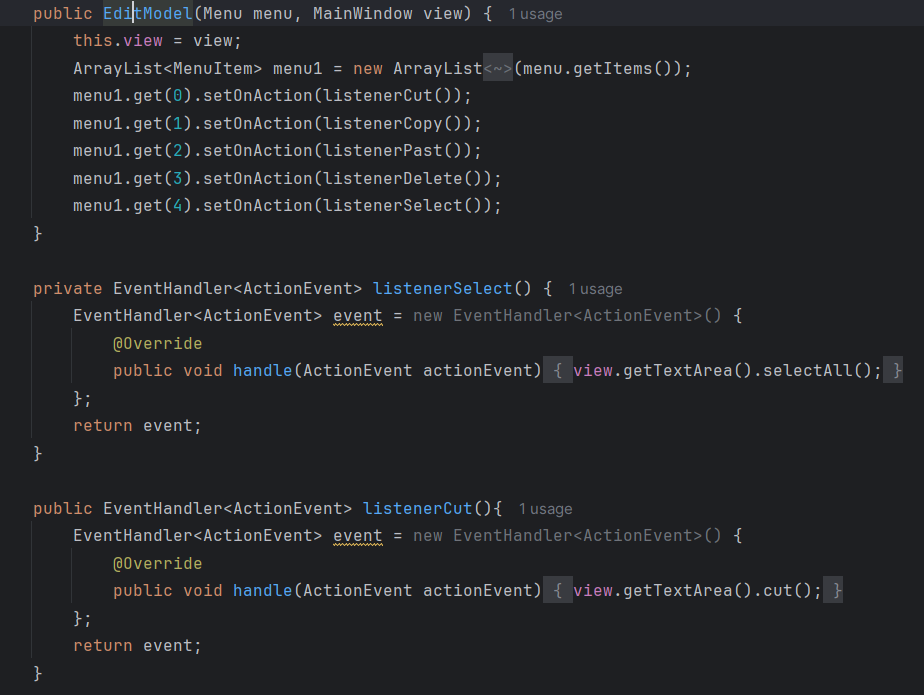
Task: Click underlined 'event' variable in listenerSelect method
Action: [358, 316]
